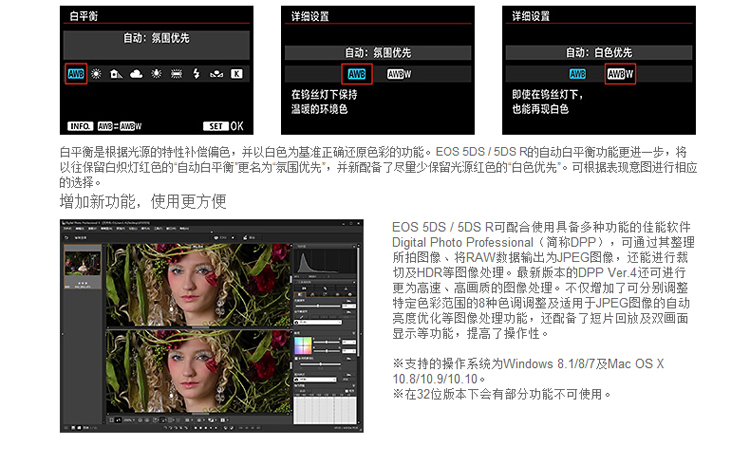Screen dimensions: 750x465
Task: Click the text 也能再现白色
Action: (x=540, y=109)
